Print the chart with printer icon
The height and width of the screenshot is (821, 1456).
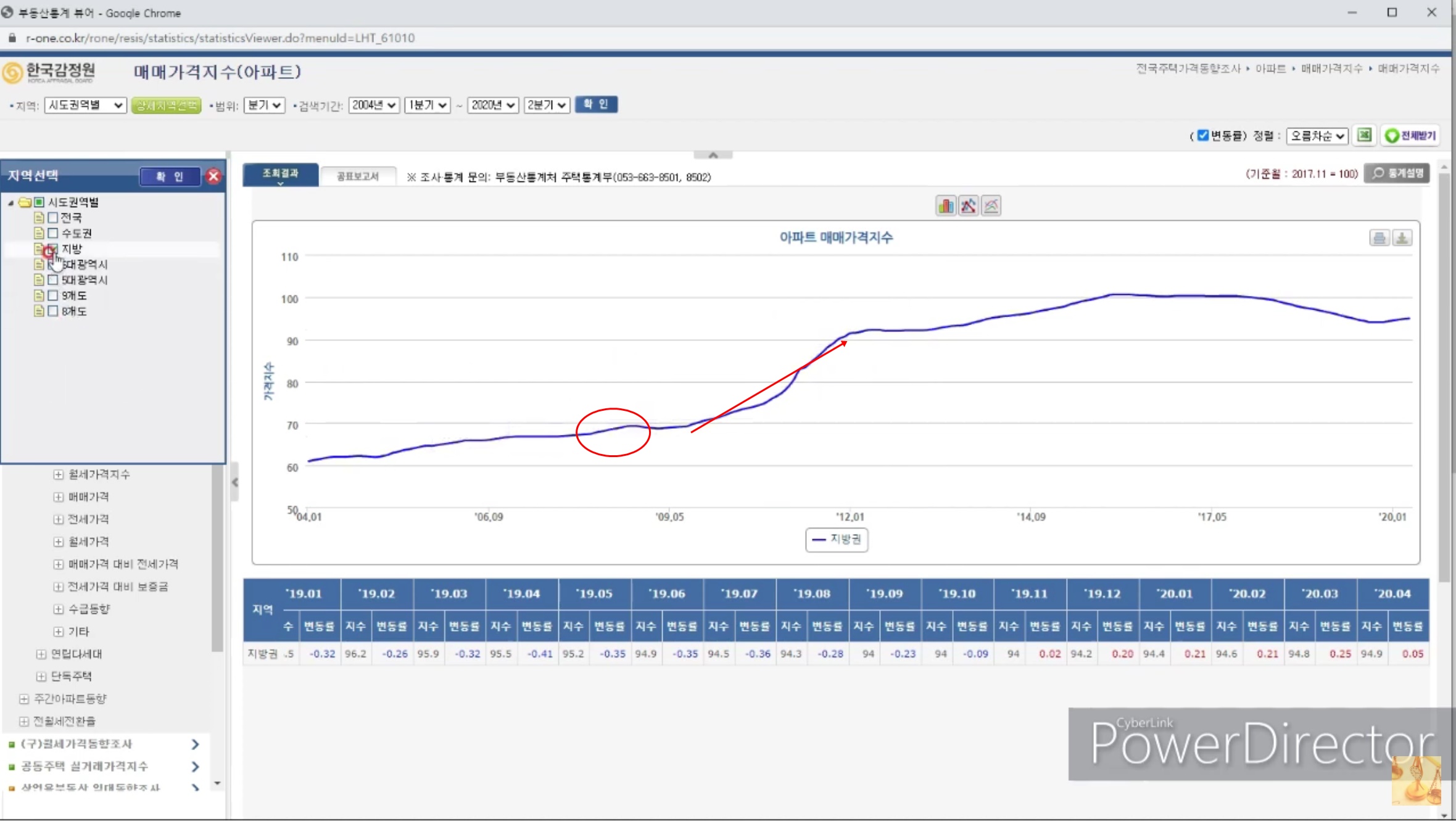pos(1379,238)
